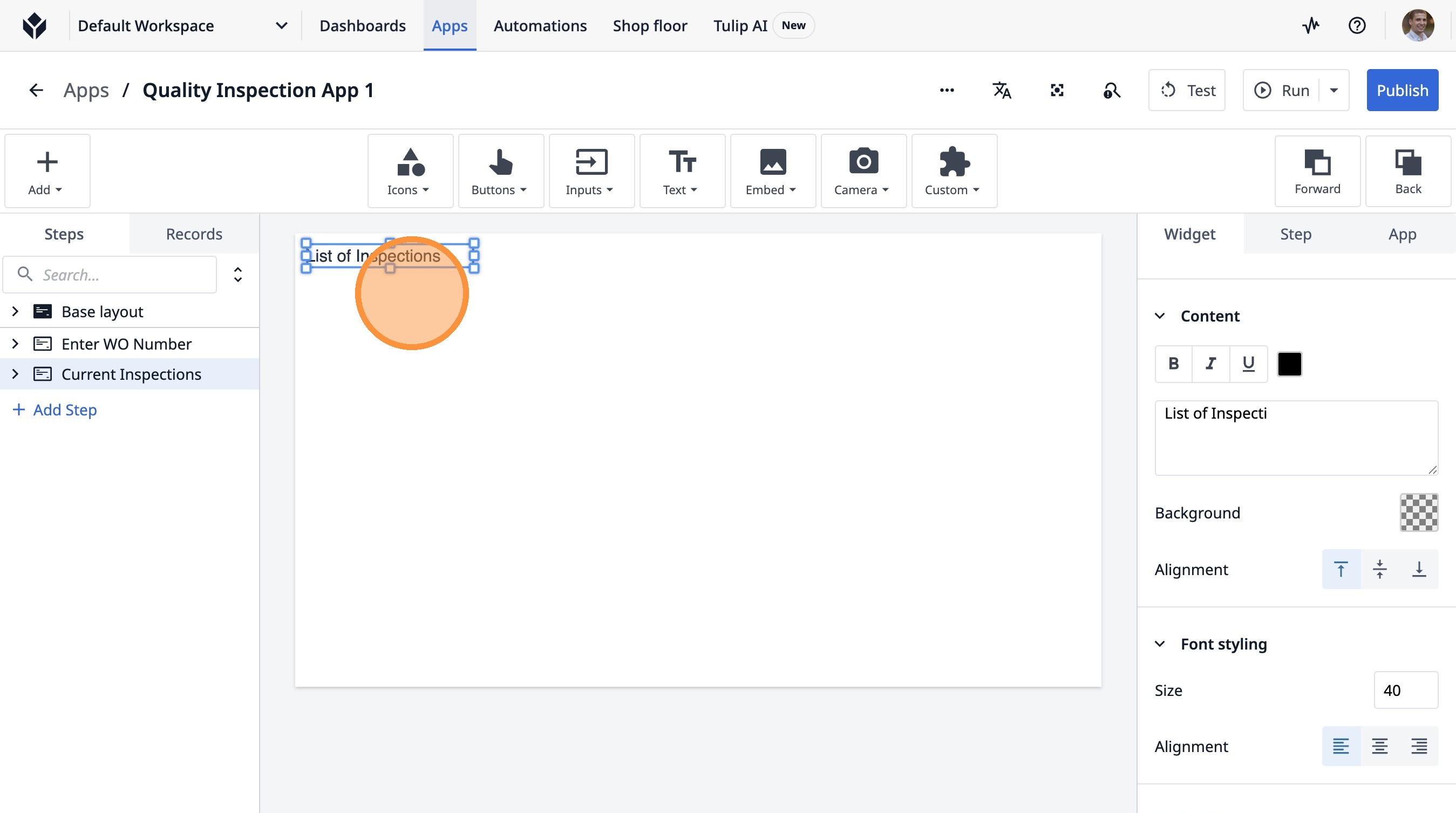Open the black text color swatch
The height and width of the screenshot is (813, 1456).
(x=1289, y=364)
